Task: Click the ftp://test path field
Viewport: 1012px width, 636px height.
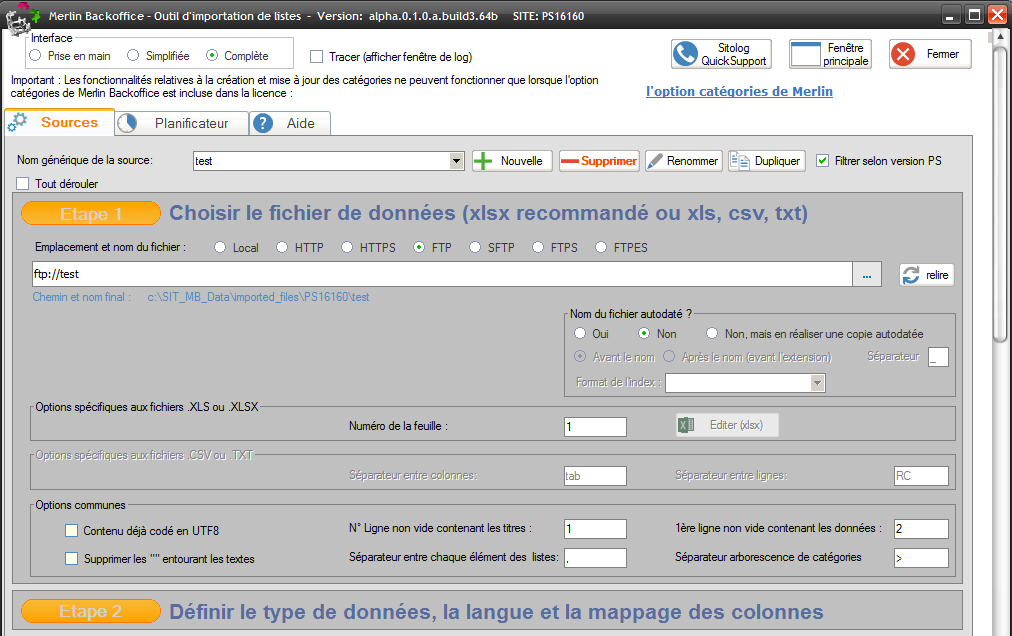Action: [442, 274]
